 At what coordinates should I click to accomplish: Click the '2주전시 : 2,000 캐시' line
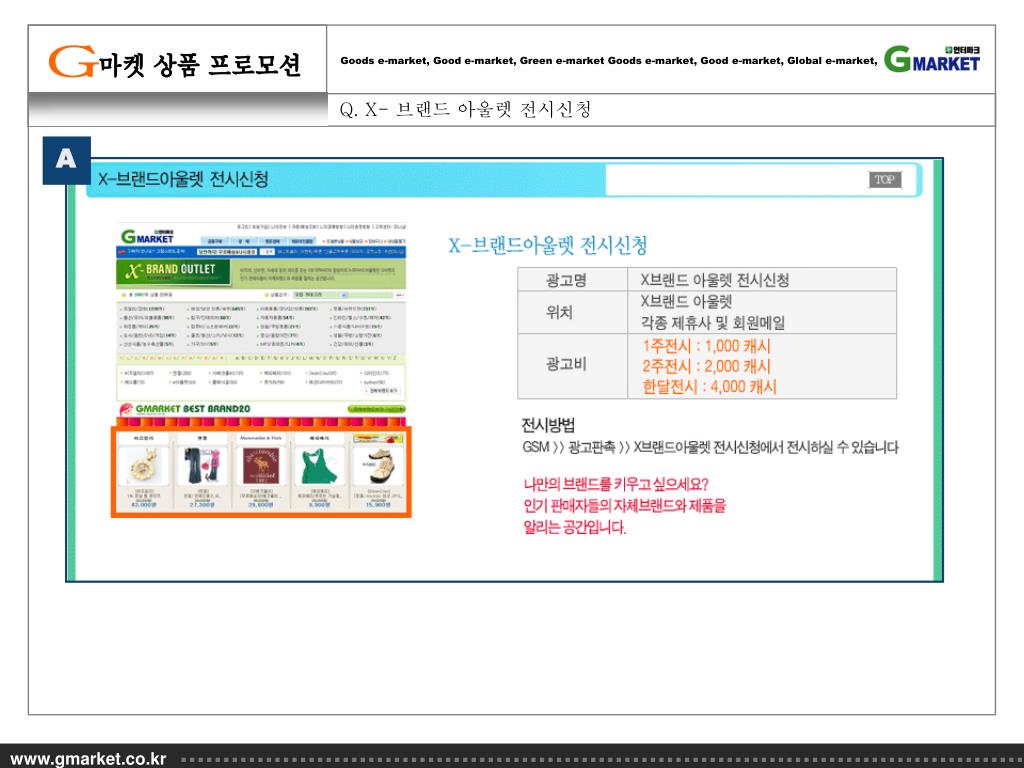pyautogui.click(x=707, y=366)
